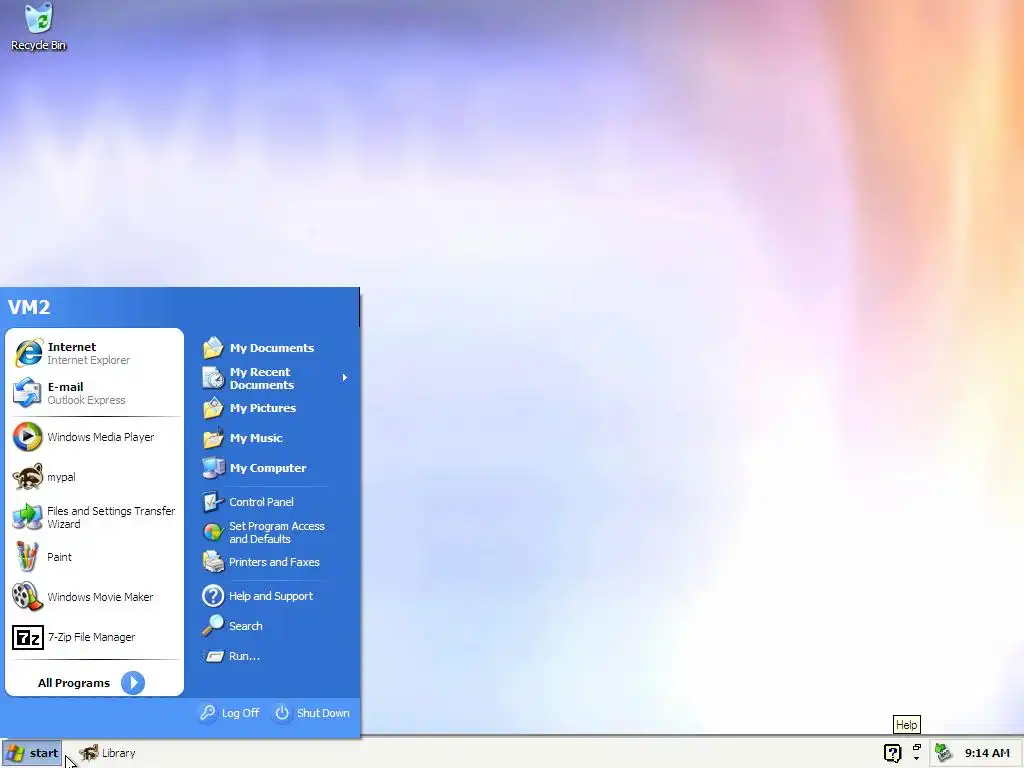Open Search from the Start menu
Viewport: 1024px width, 768px height.
pyautogui.click(x=273, y=626)
